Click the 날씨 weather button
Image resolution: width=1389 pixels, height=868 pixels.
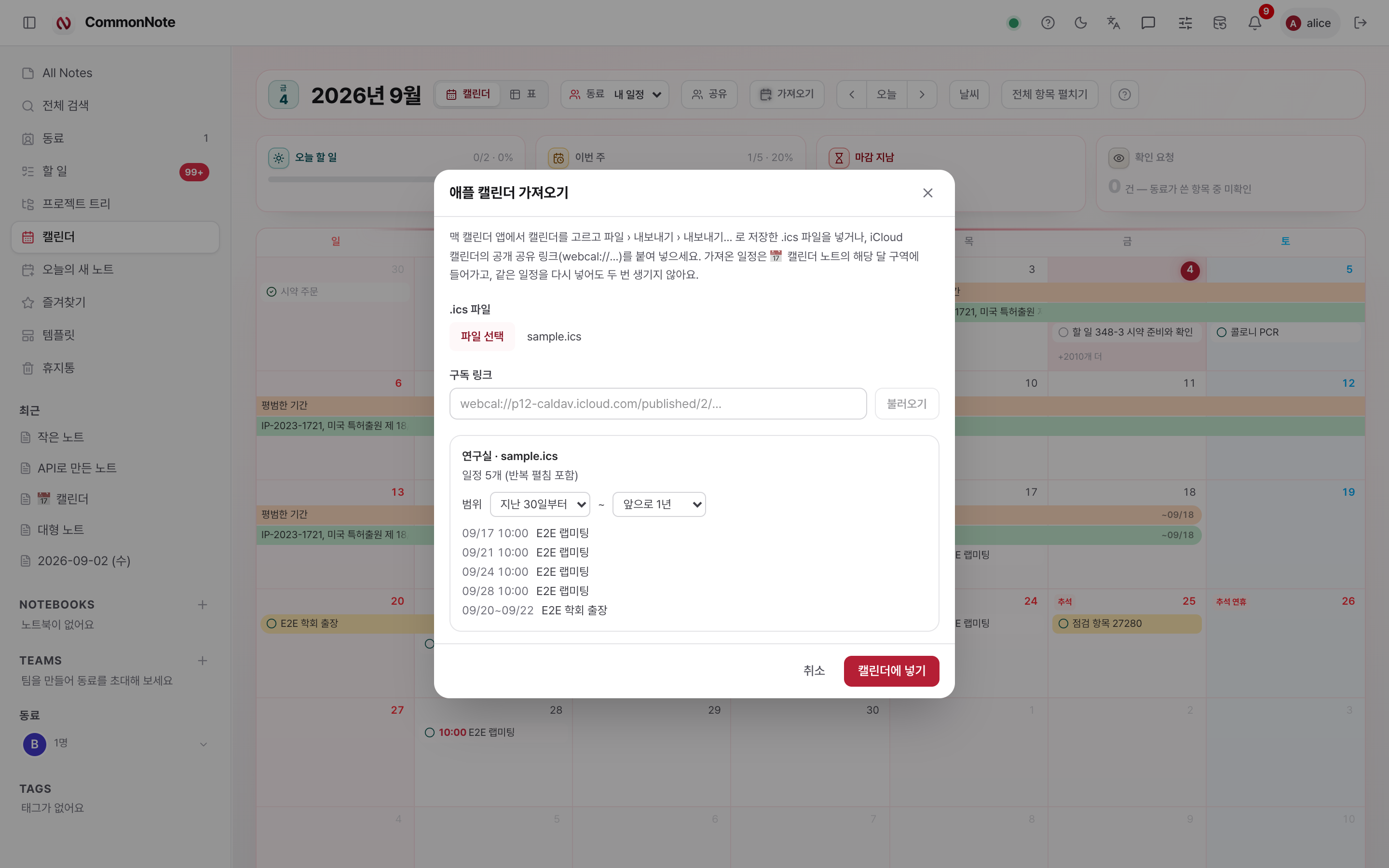[x=969, y=94]
